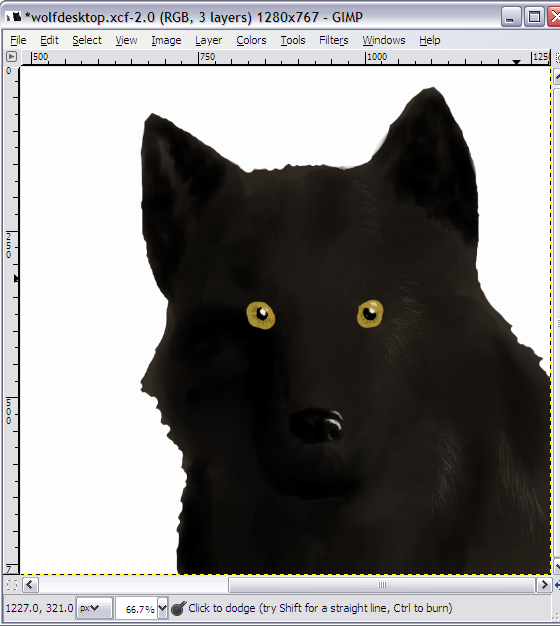Image resolution: width=560 pixels, height=626 pixels.
Task: Open the File menu
Action: coord(18,40)
